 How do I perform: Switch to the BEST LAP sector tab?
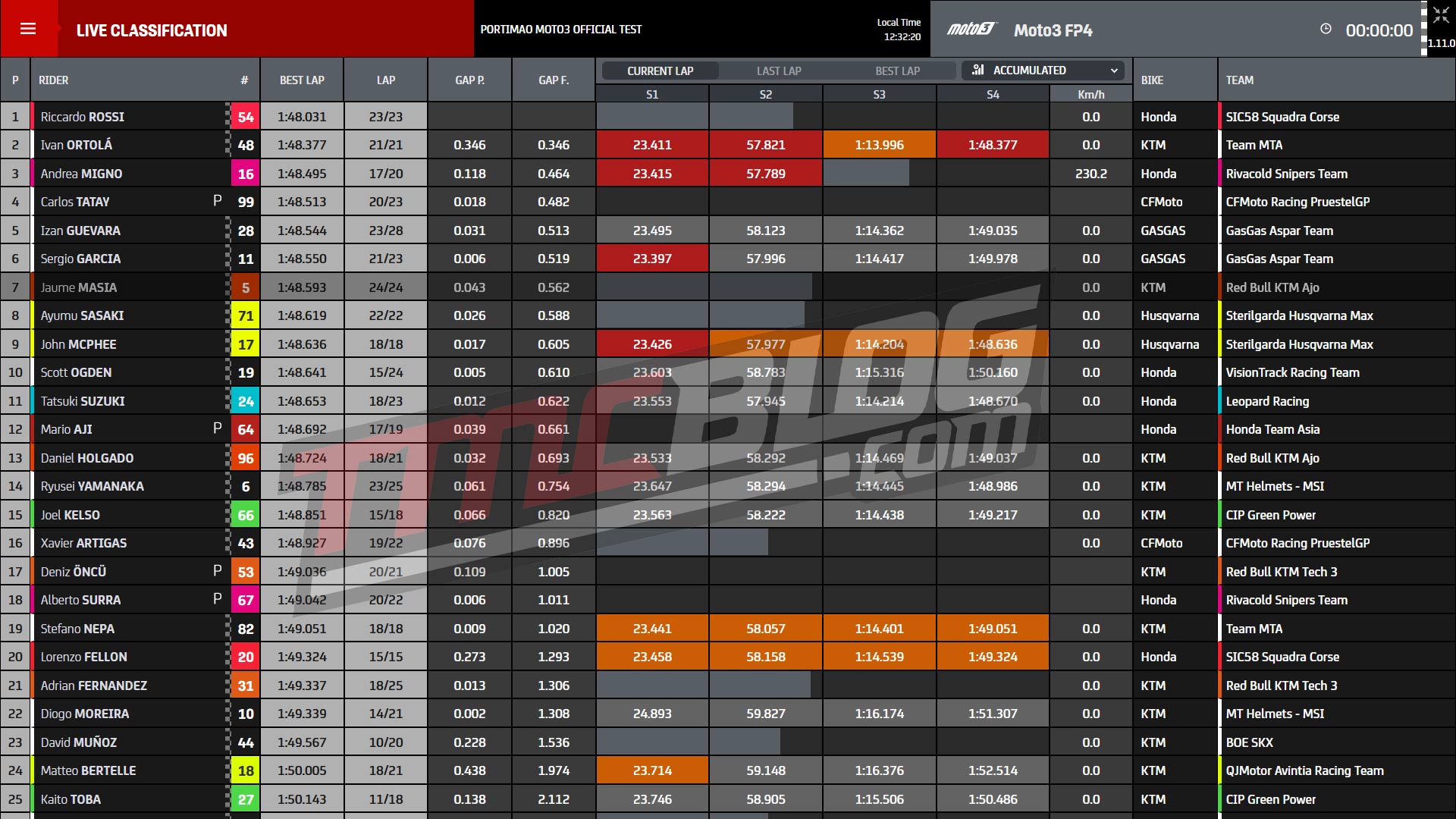click(897, 71)
